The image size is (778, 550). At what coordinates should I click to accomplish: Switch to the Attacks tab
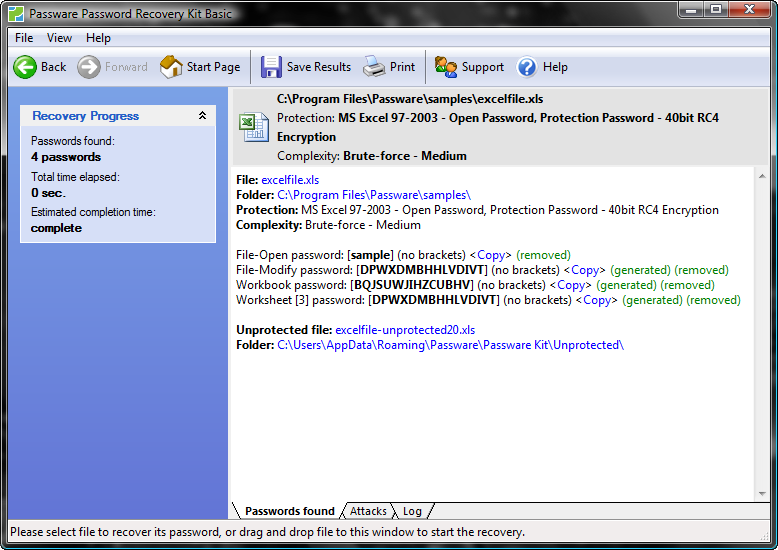pos(368,511)
